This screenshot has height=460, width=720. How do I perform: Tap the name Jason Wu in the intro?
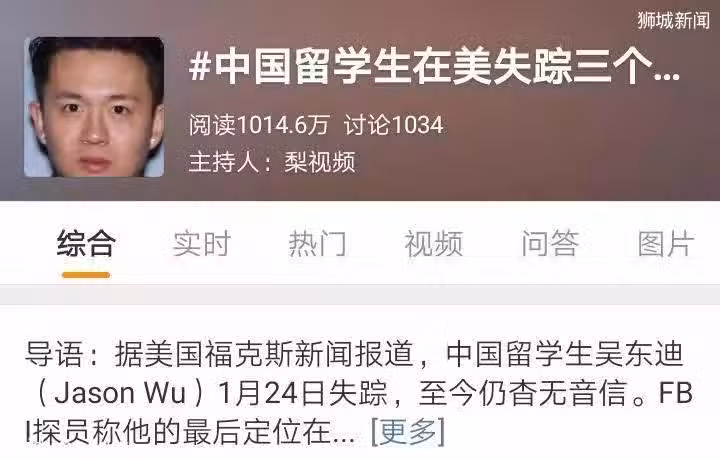120,393
